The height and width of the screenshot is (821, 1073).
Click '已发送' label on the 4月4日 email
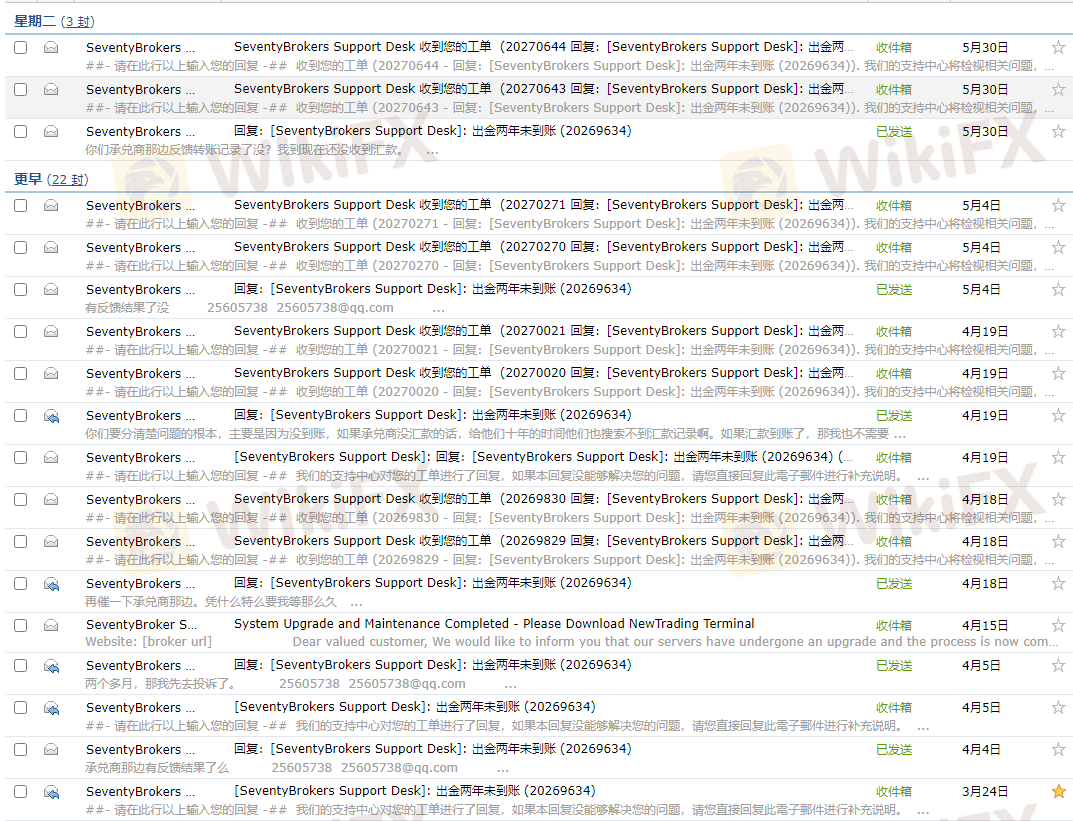894,749
